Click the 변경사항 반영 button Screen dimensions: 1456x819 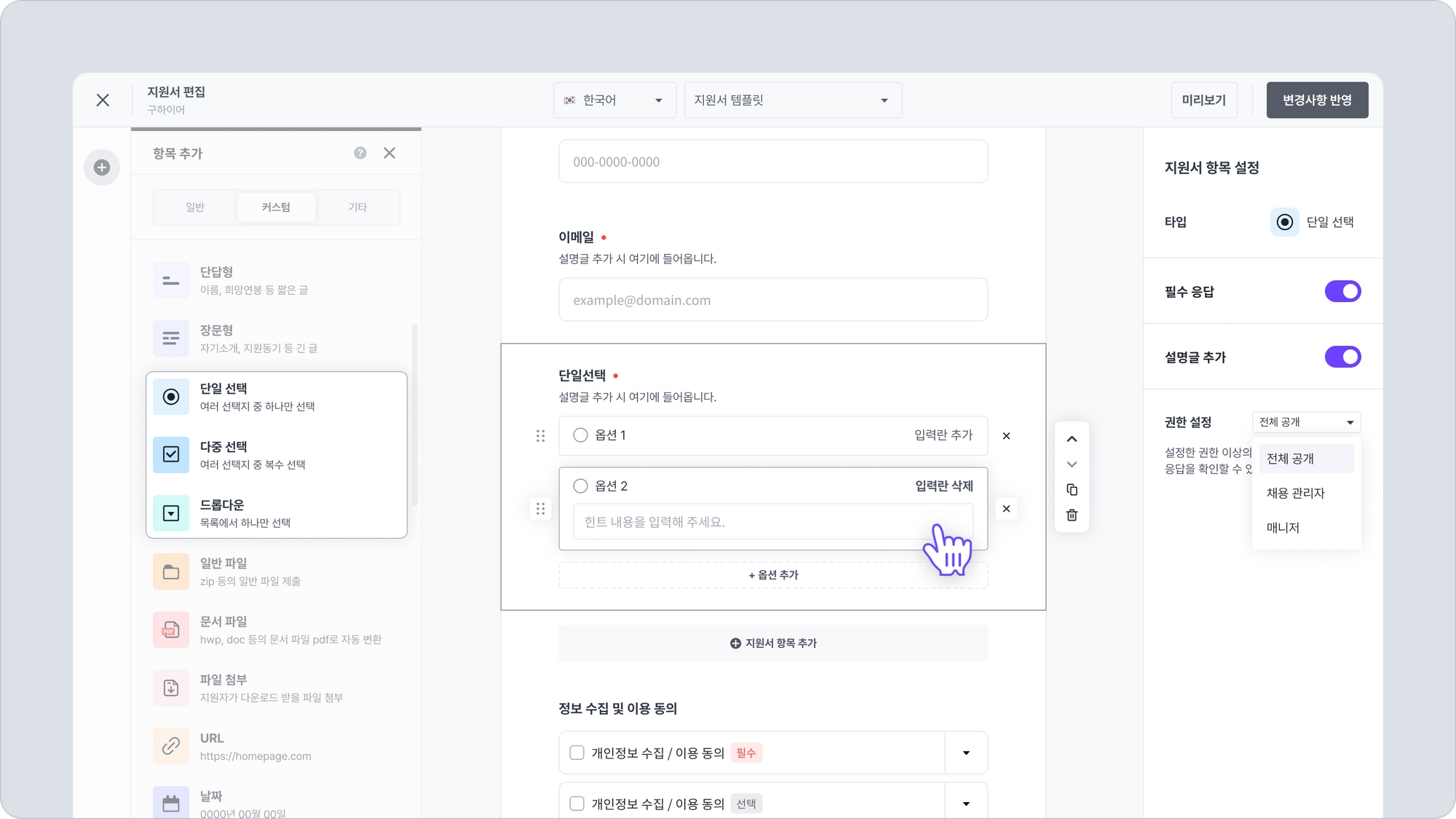point(1316,100)
